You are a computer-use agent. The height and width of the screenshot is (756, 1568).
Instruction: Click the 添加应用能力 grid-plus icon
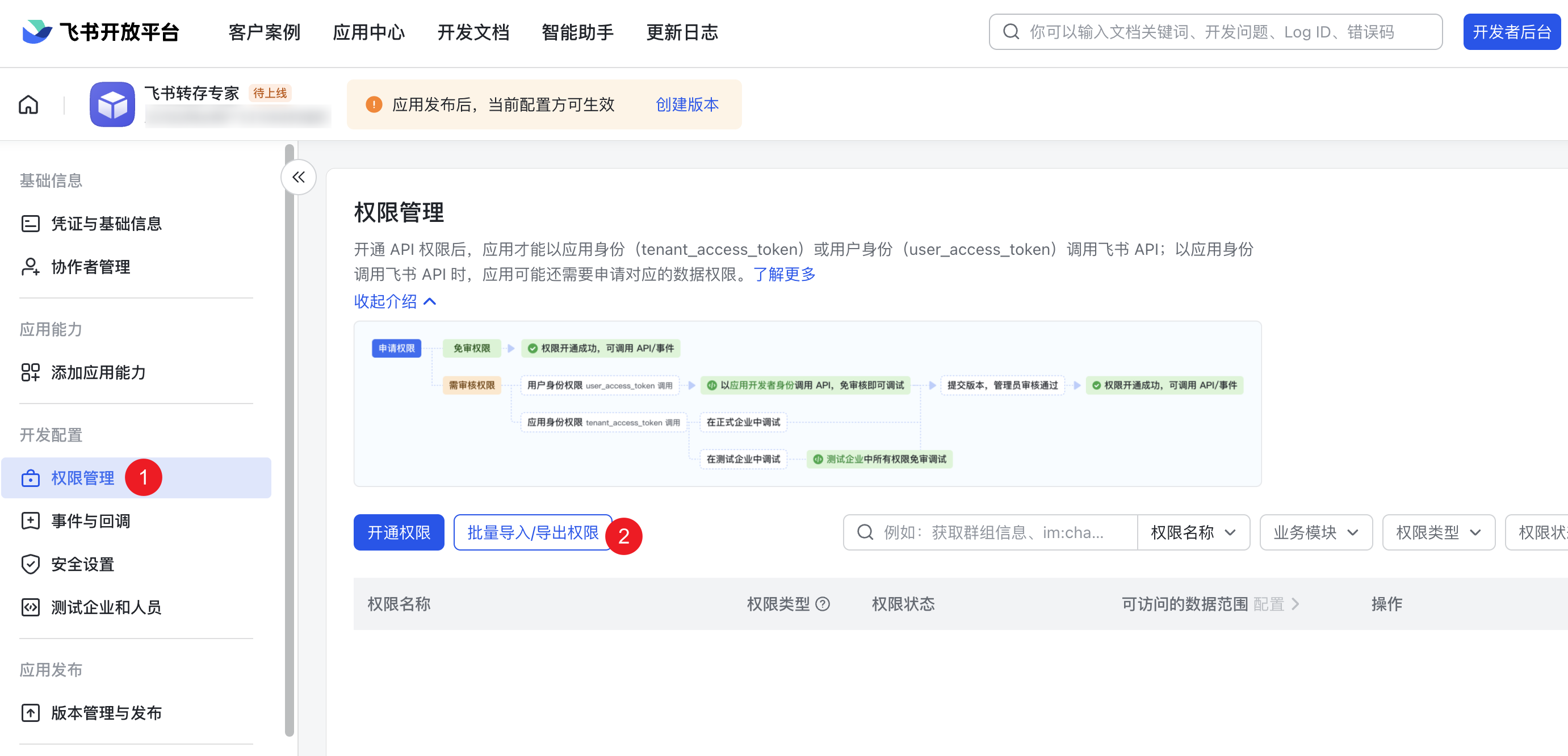click(31, 372)
